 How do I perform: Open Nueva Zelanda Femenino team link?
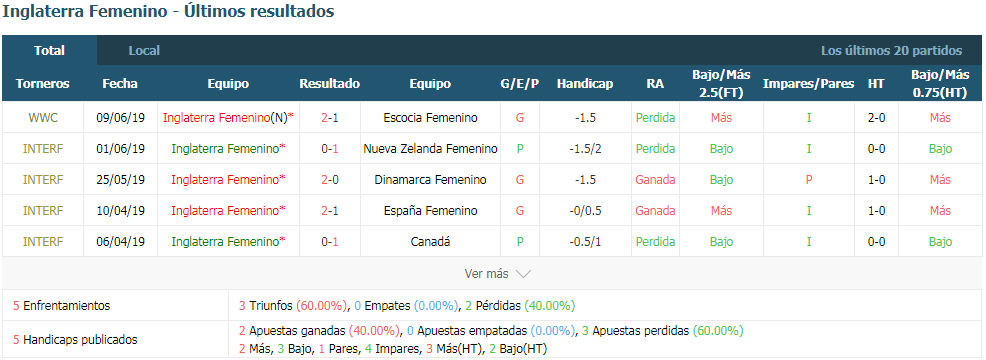point(430,149)
